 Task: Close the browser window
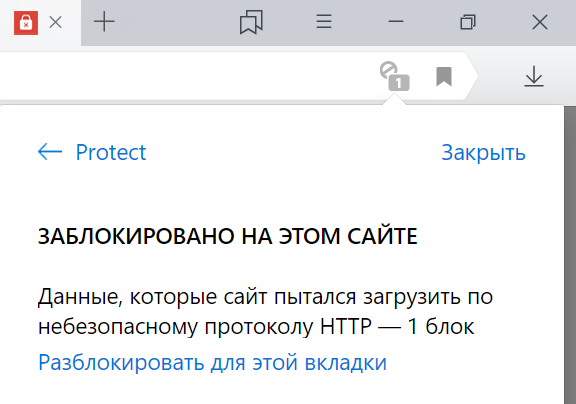pos(540,22)
